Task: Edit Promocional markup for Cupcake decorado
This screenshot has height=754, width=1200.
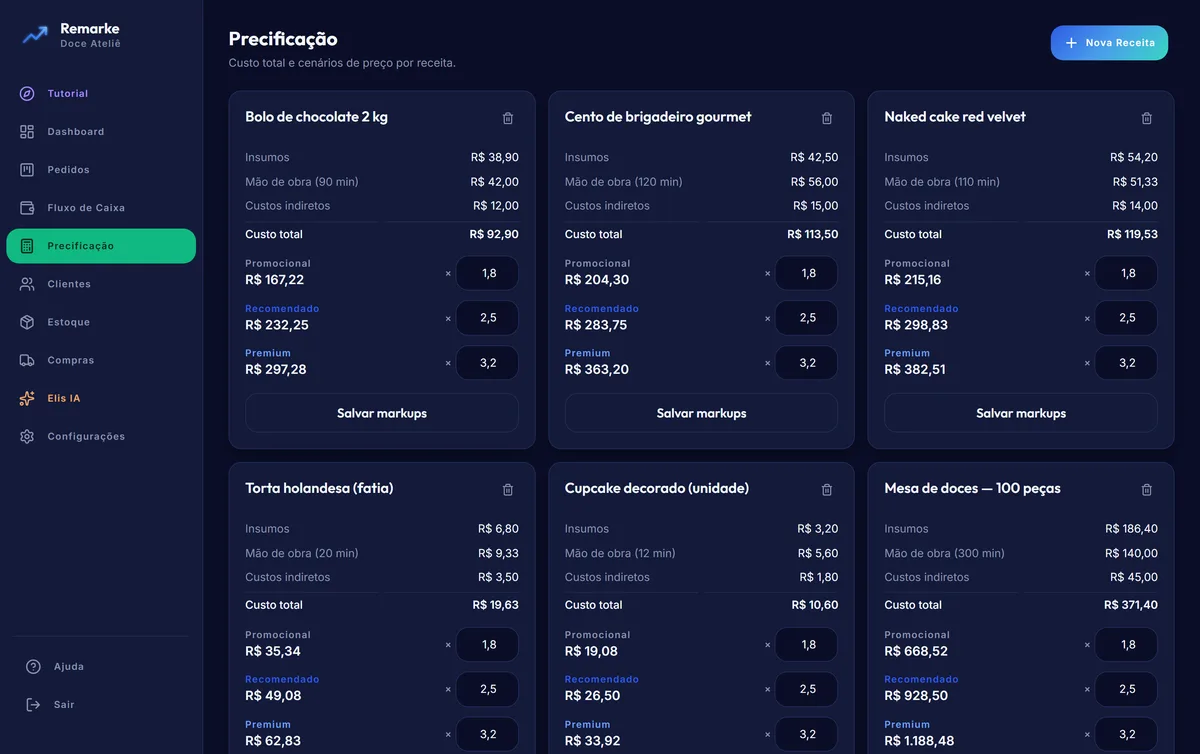Action: click(807, 645)
